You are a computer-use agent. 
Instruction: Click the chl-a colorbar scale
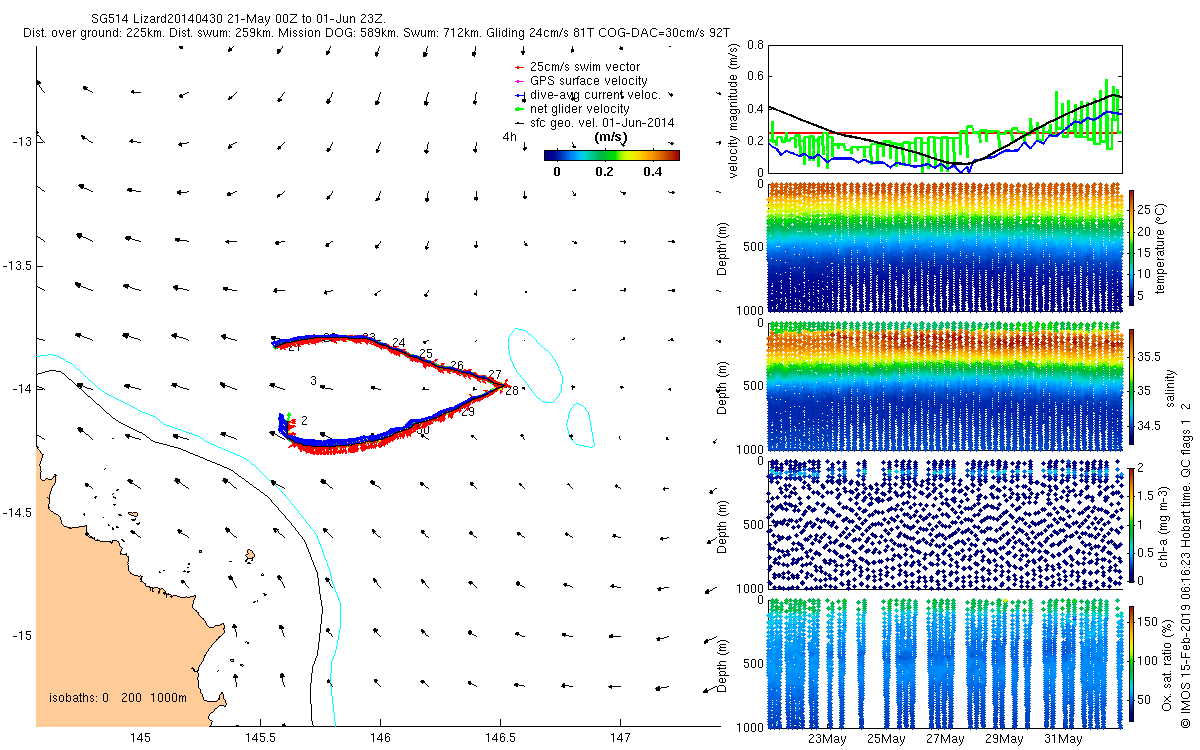(1131, 524)
